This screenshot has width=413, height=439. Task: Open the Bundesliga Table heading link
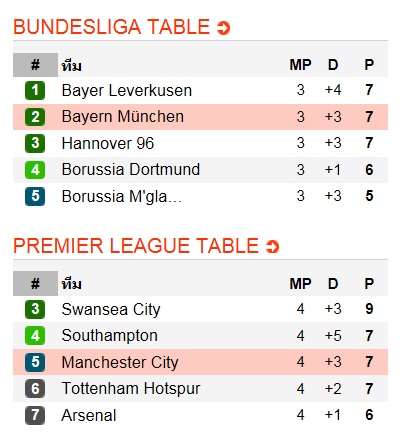pyautogui.click(x=111, y=27)
